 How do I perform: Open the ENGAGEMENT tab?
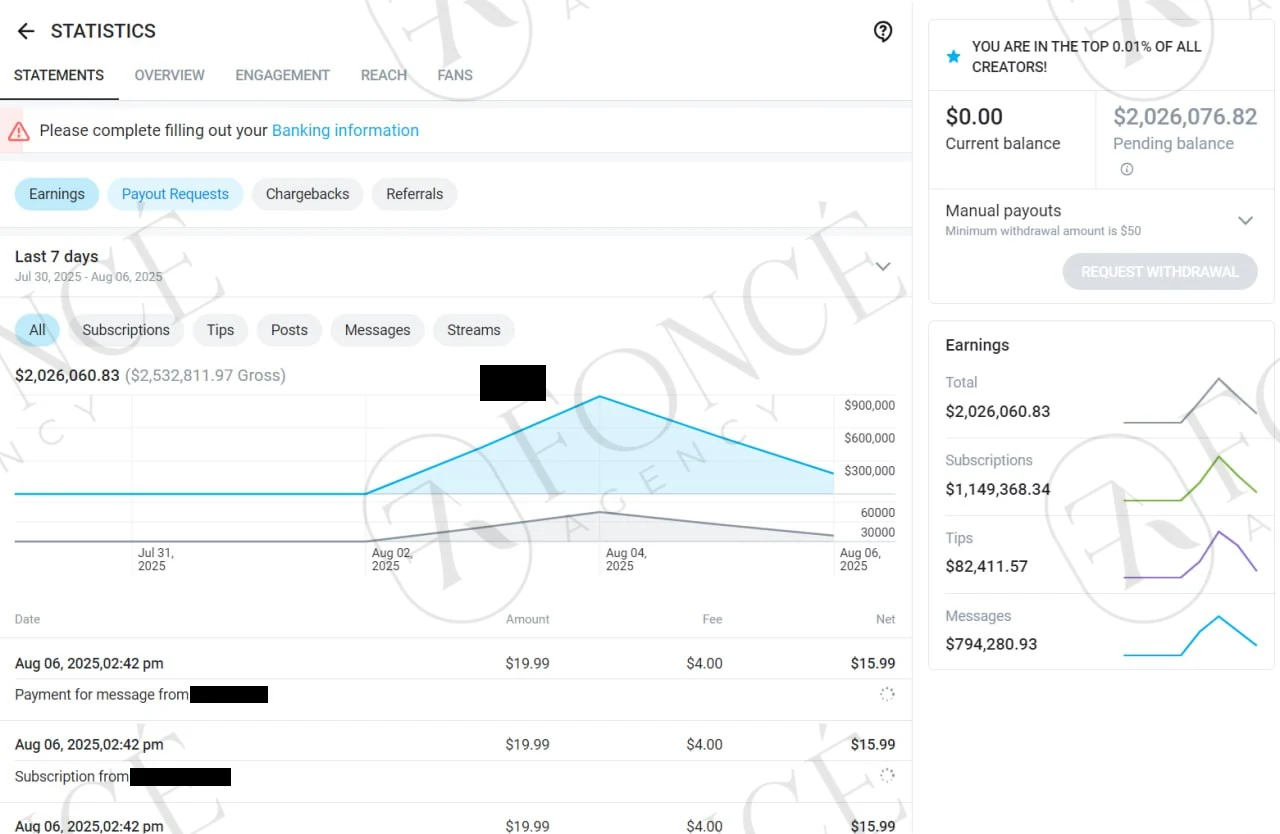click(x=283, y=75)
